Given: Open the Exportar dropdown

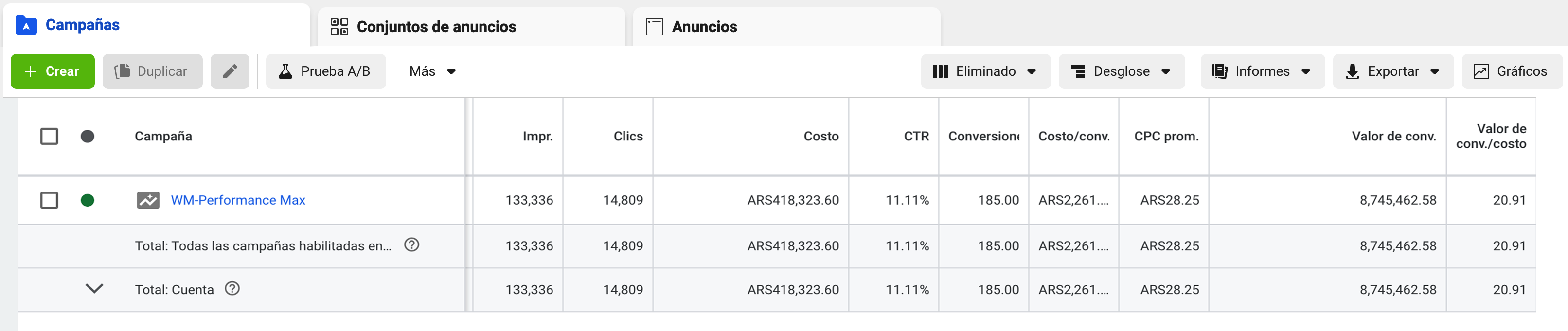Looking at the screenshot, I should [x=1392, y=72].
